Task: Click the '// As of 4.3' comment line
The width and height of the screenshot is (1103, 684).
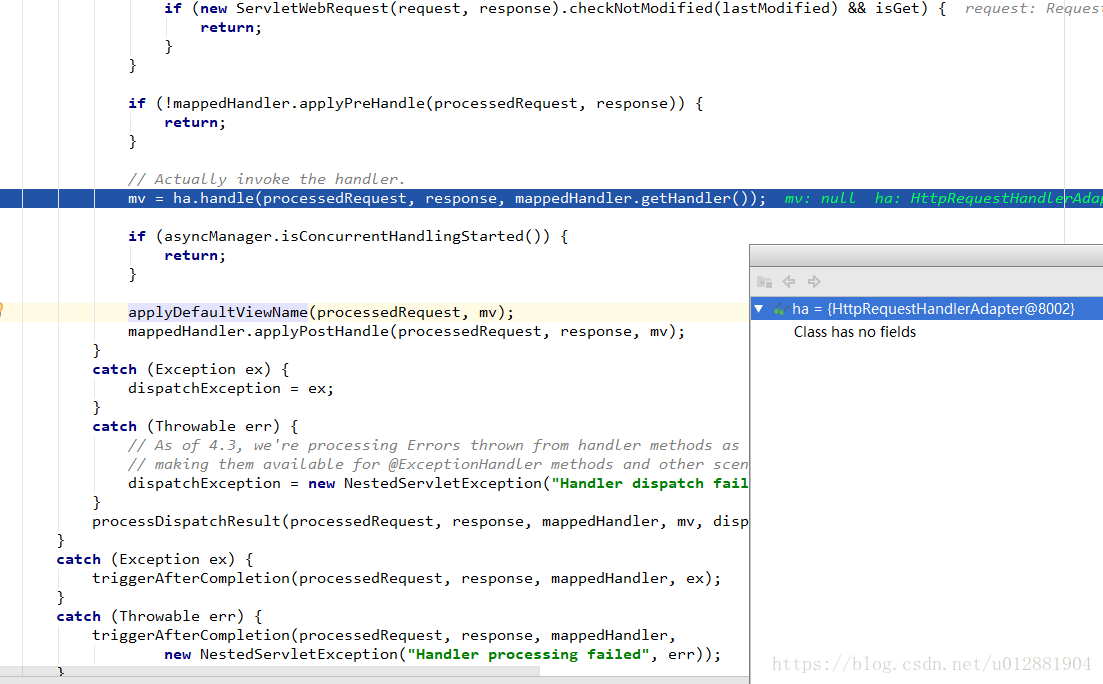Action: coord(433,445)
